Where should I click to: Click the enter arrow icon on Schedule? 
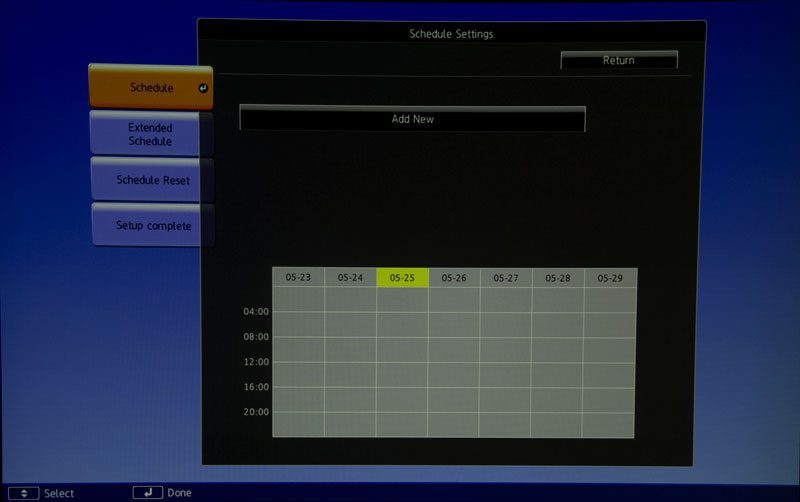pos(203,88)
